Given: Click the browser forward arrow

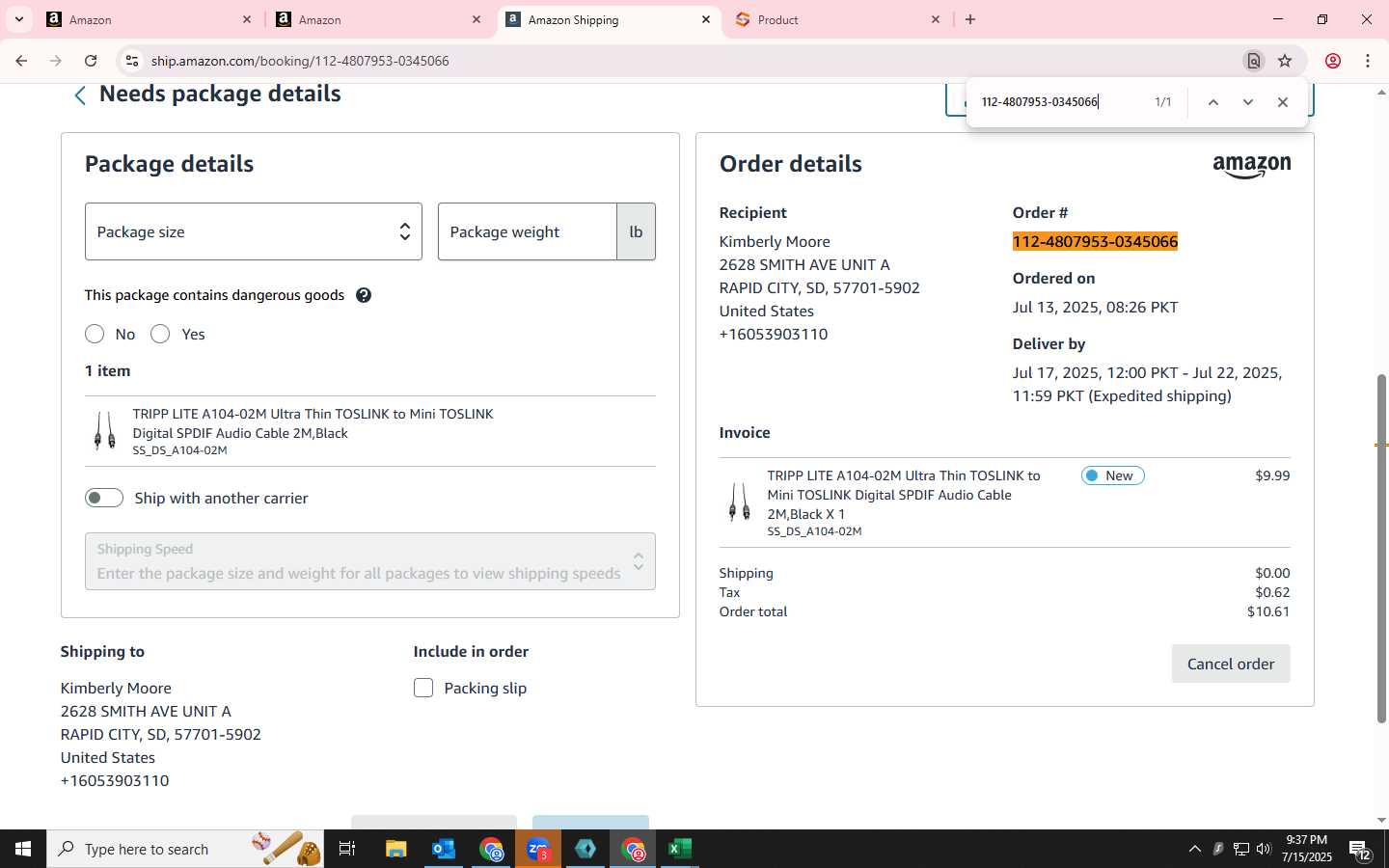Looking at the screenshot, I should click(56, 61).
